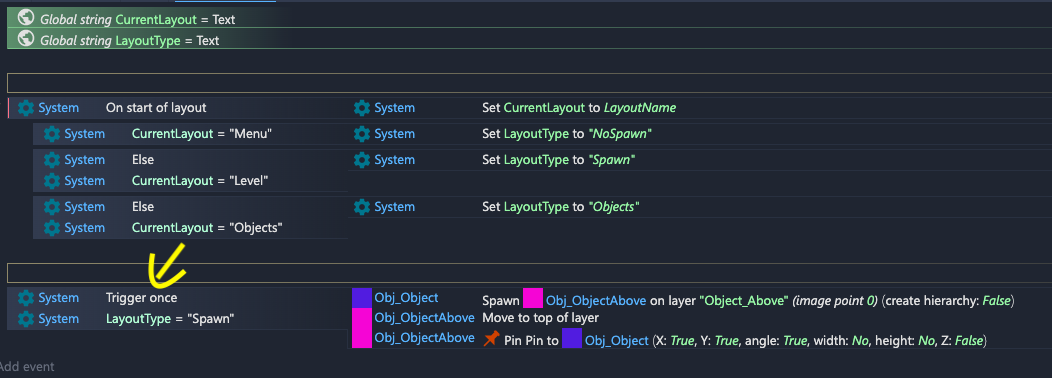Click magenta Obj_ObjectAbove icon inside Spawn action text
Image resolution: width=1052 pixels, height=378 pixels.
533,299
